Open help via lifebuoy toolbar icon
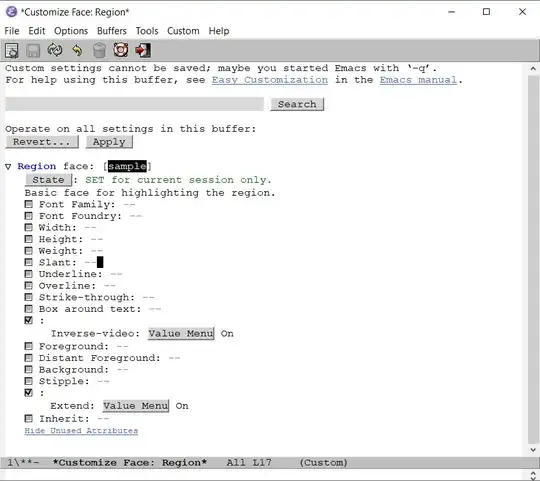540x481 pixels. [121, 50]
